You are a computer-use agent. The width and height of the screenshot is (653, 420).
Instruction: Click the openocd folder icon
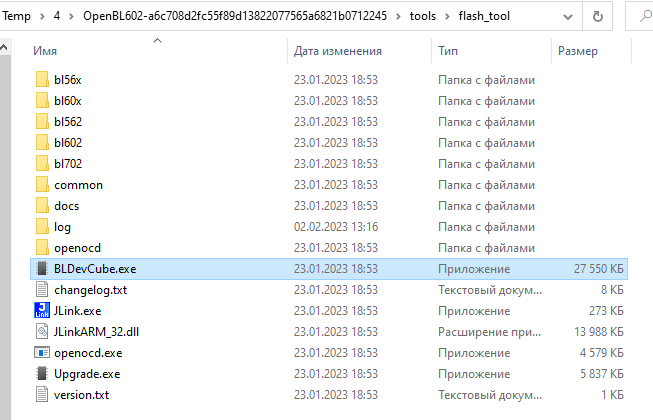click(x=42, y=248)
